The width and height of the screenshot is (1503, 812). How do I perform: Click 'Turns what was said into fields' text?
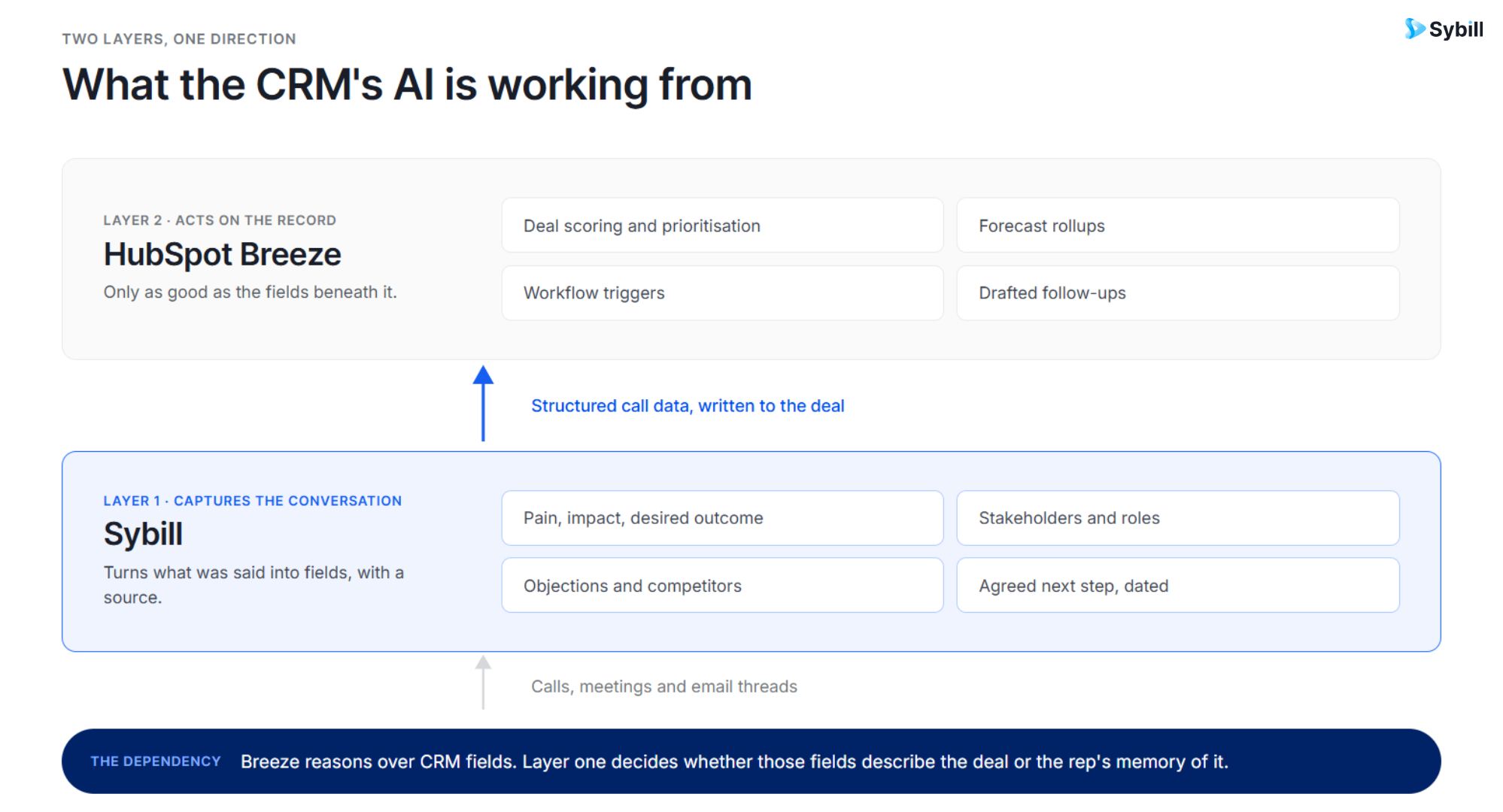[x=254, y=585]
